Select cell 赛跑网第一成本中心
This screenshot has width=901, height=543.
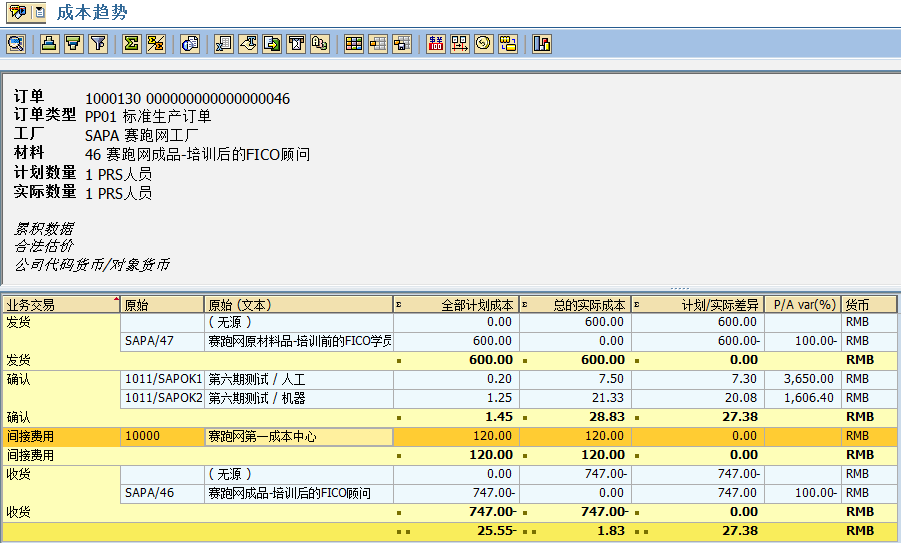click(298, 436)
